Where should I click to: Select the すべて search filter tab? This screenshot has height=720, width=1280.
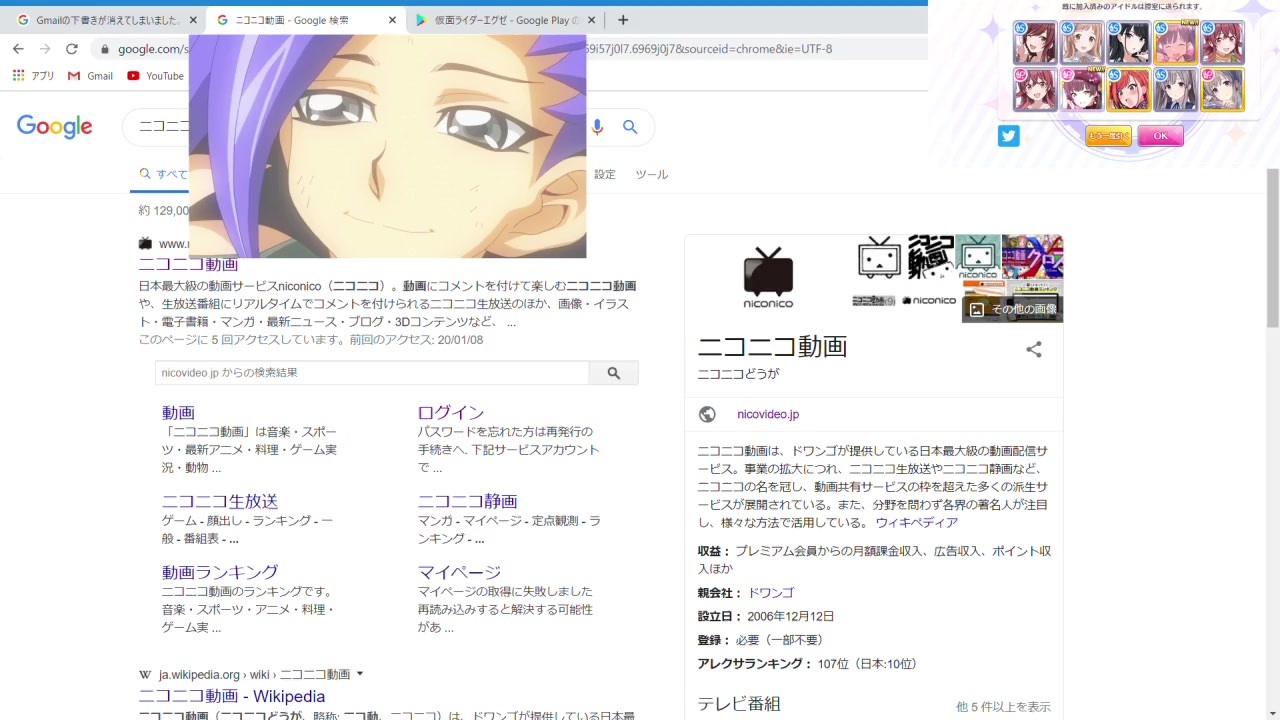coord(164,174)
